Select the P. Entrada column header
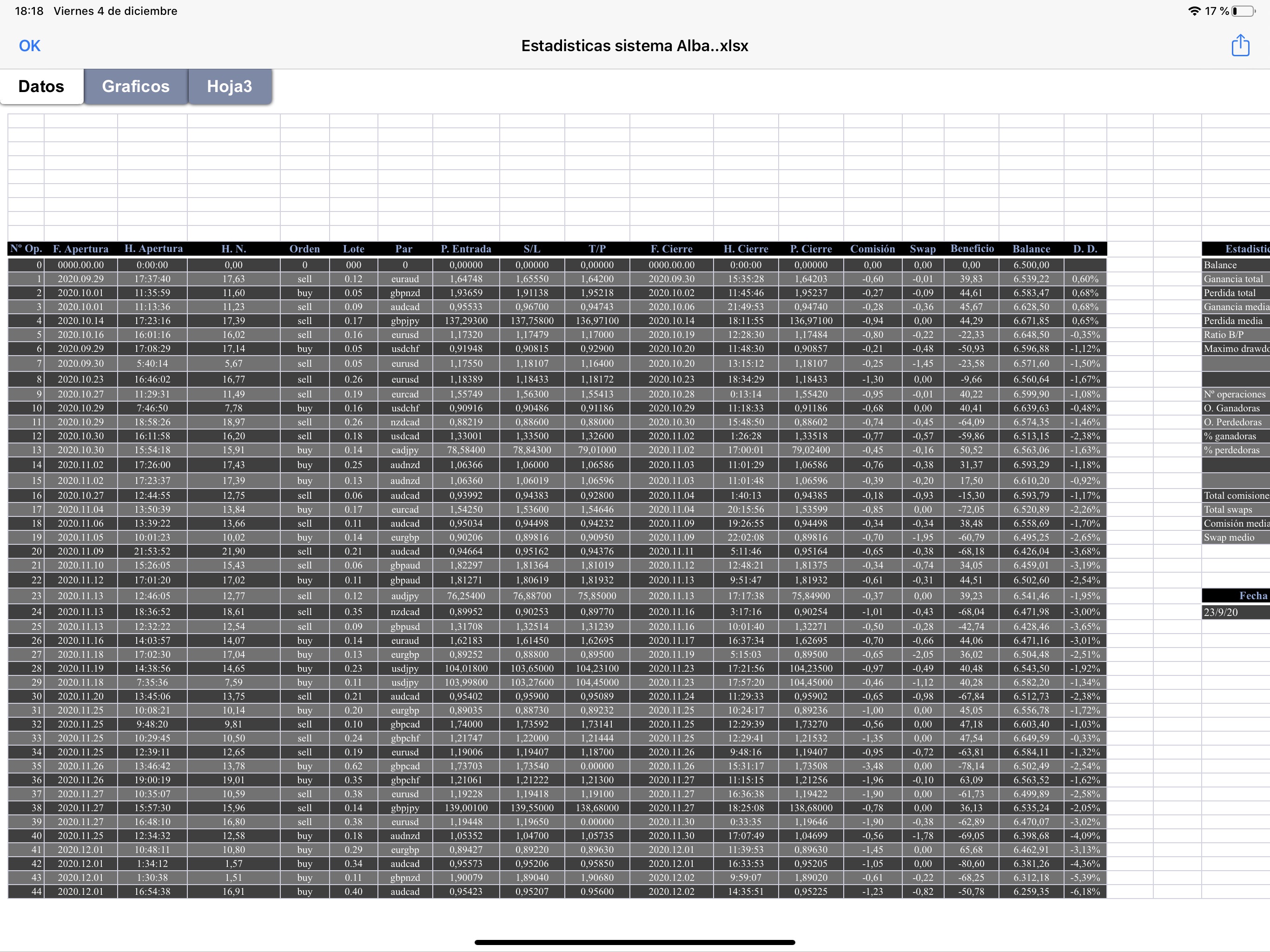Screen dimensions: 1270x952 click(x=466, y=249)
